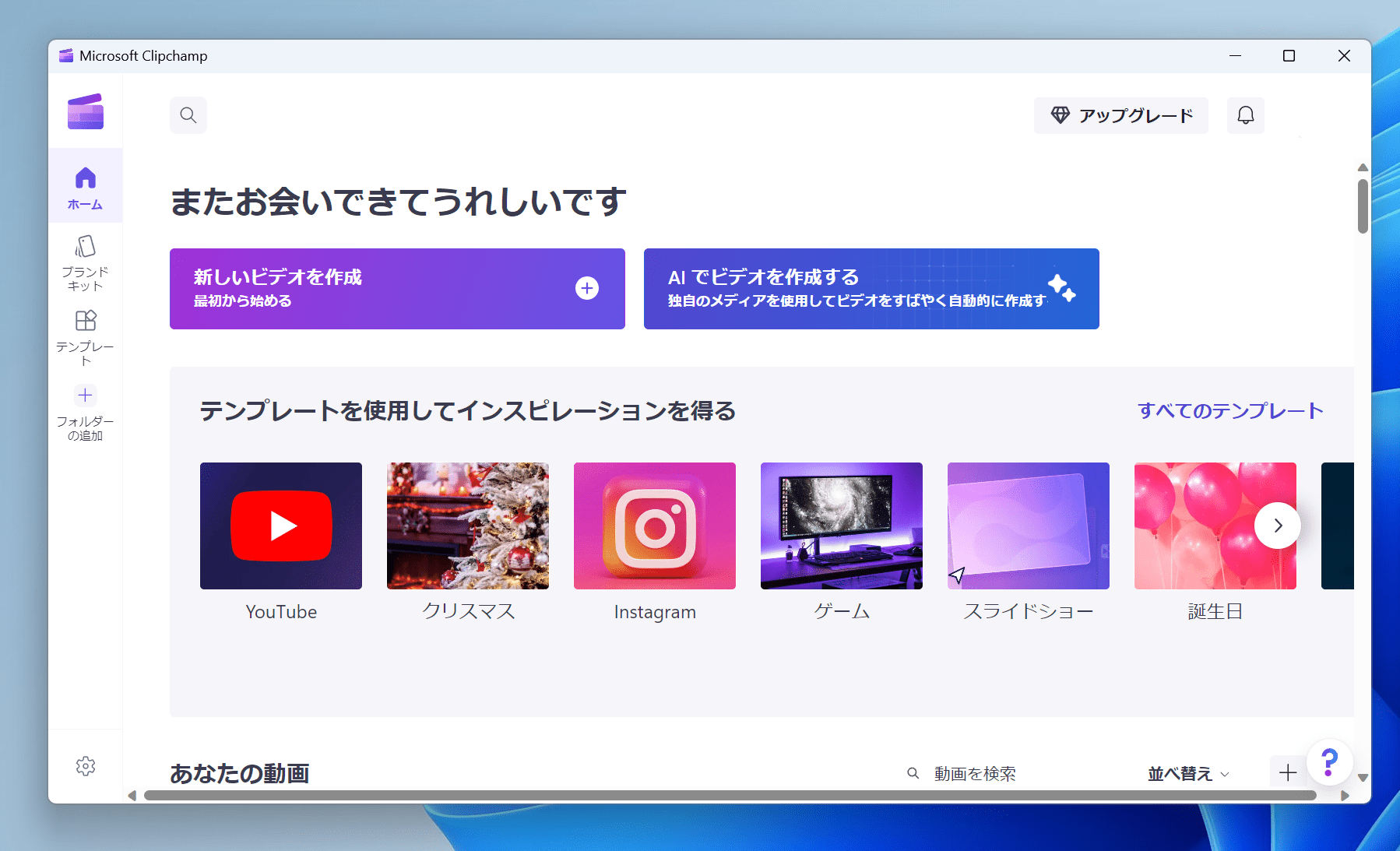The image size is (1400, 851).
Task: Click the Instagram label text
Action: point(655,612)
